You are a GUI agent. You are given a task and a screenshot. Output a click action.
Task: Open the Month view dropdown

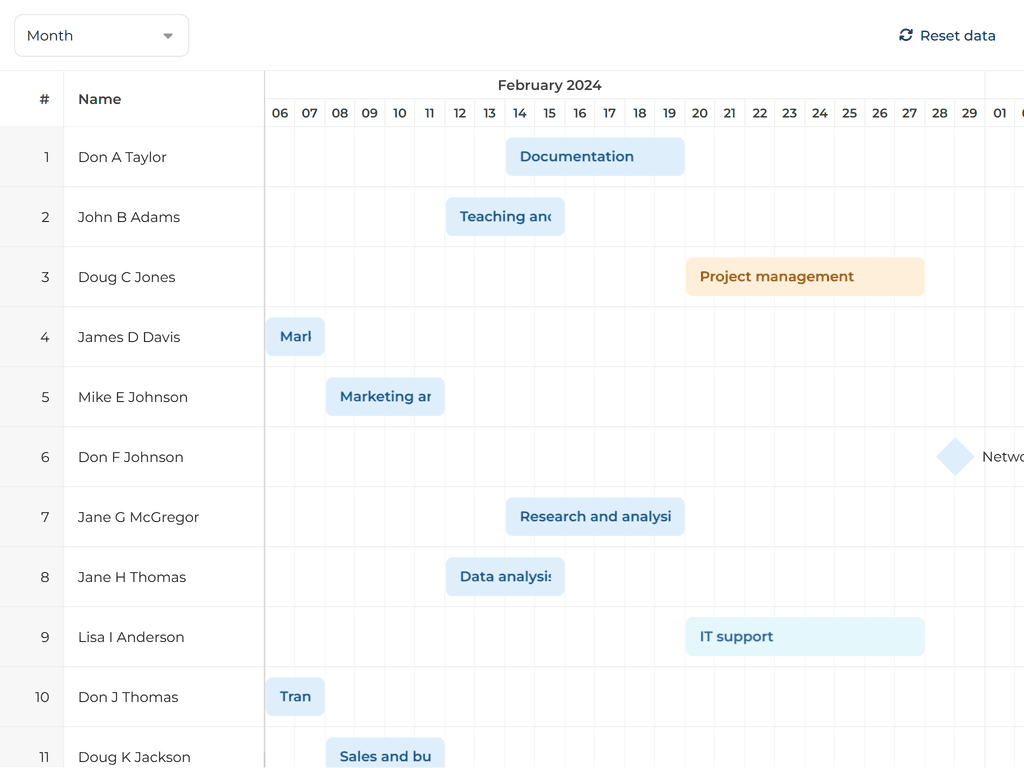(101, 36)
